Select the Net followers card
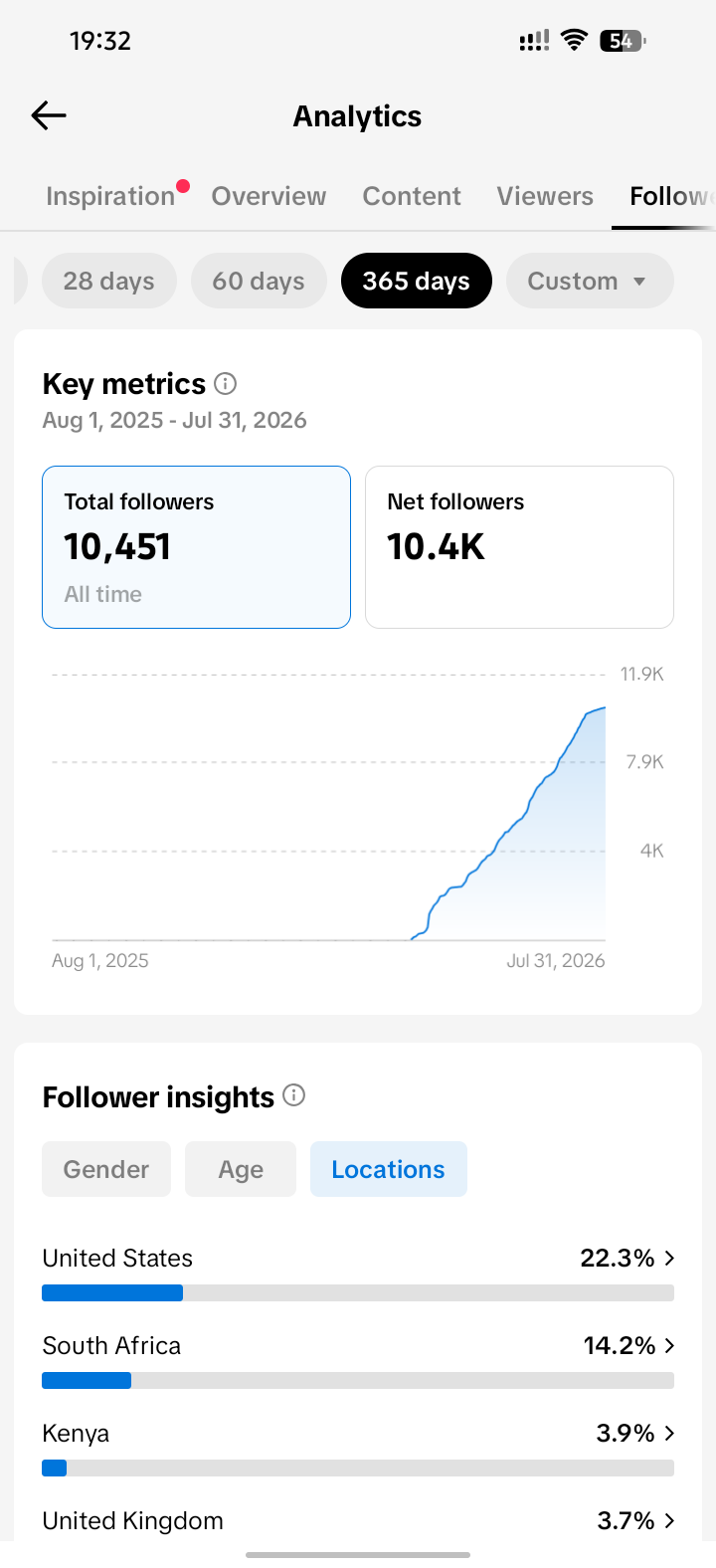The width and height of the screenshot is (716, 1568). coord(519,547)
